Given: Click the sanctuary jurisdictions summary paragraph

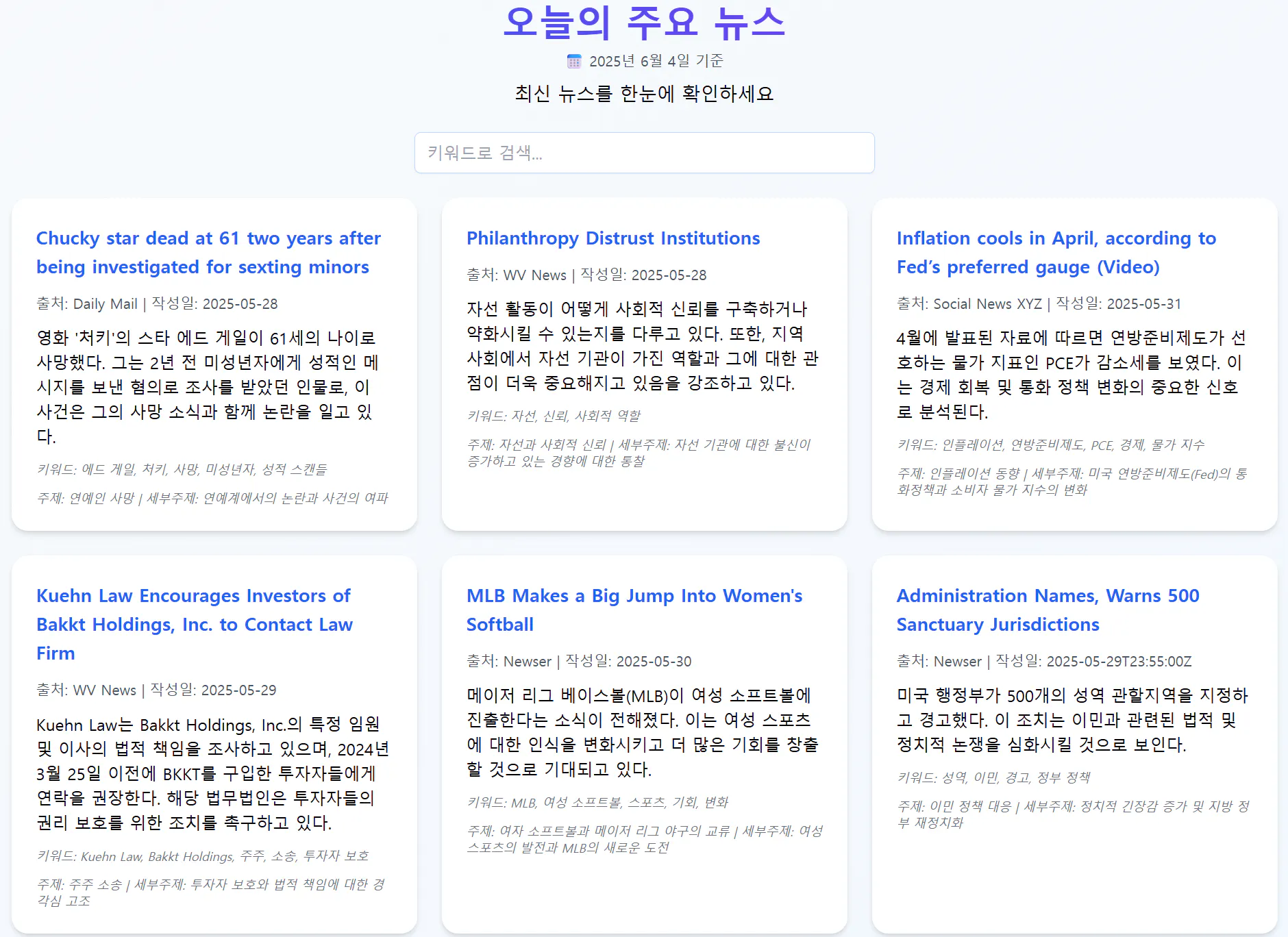Looking at the screenshot, I should tap(1072, 720).
